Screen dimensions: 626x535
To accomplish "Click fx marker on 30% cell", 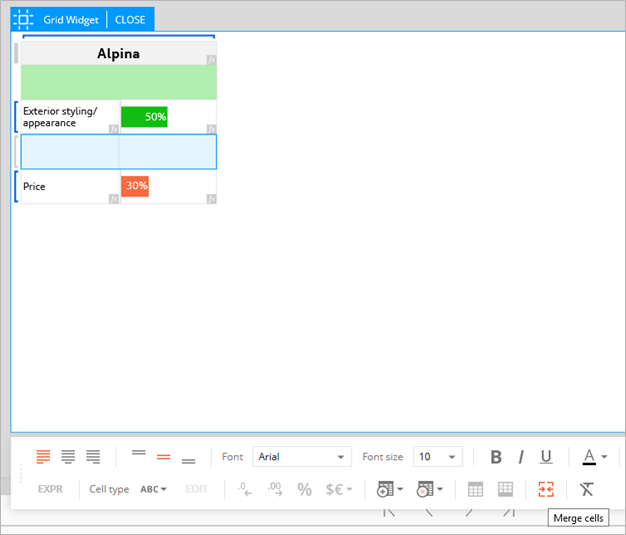I will [x=212, y=199].
